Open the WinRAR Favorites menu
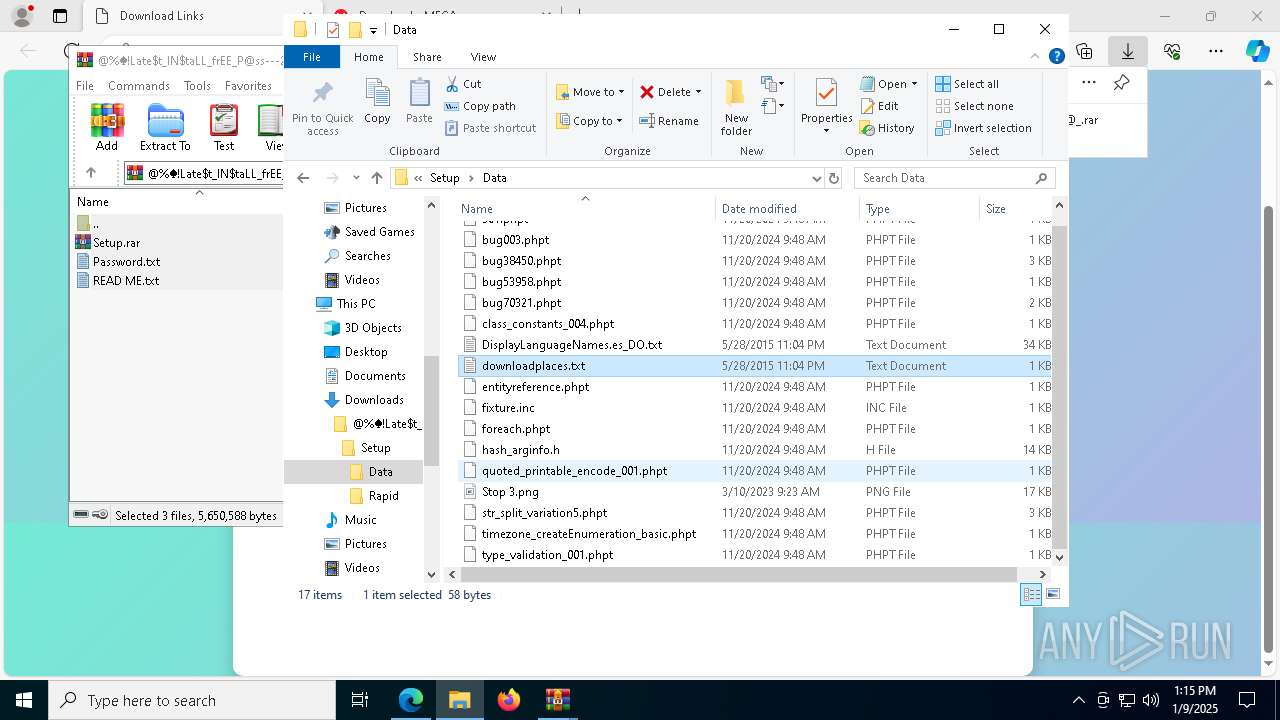 click(x=248, y=86)
